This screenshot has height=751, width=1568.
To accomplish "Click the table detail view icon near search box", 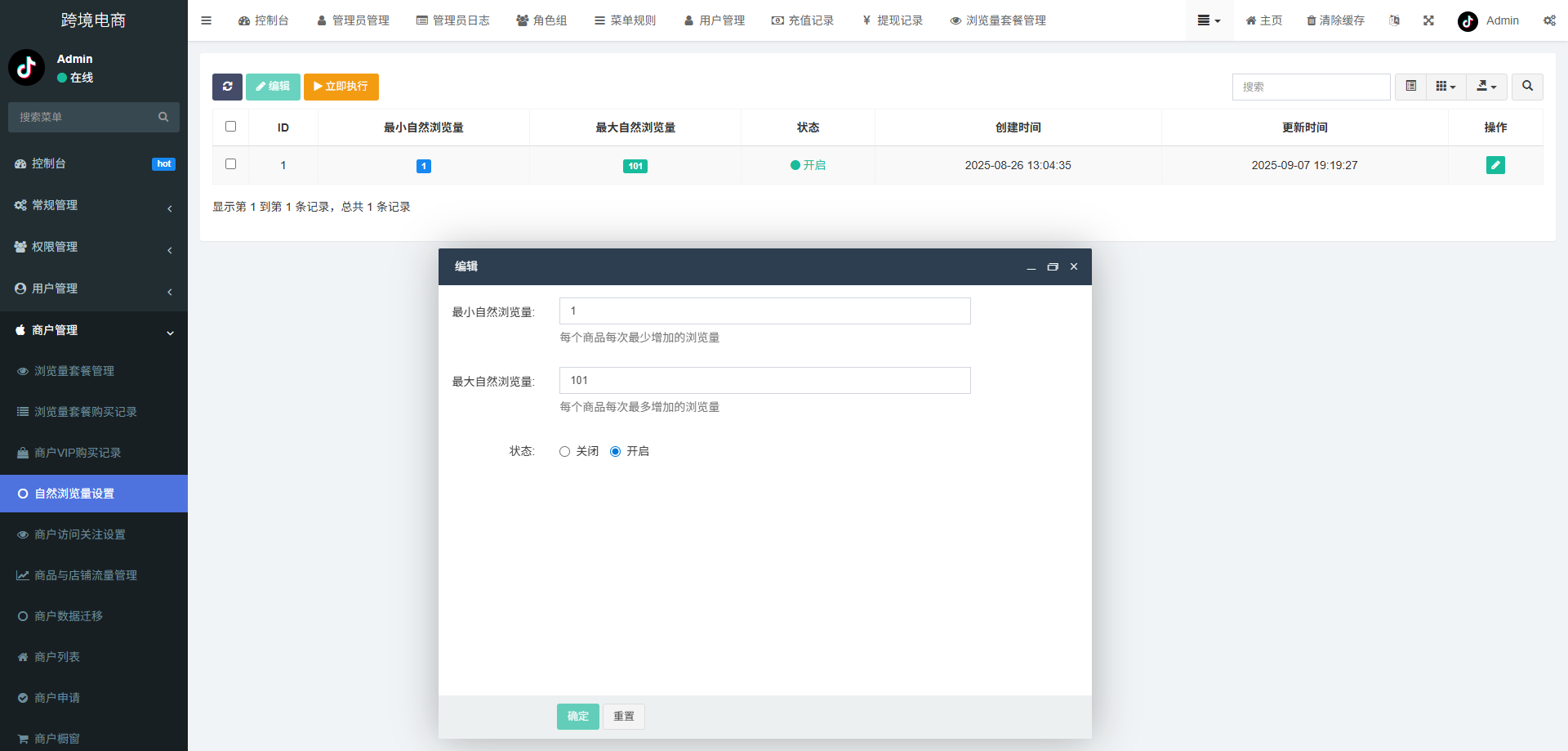I will [x=1410, y=87].
